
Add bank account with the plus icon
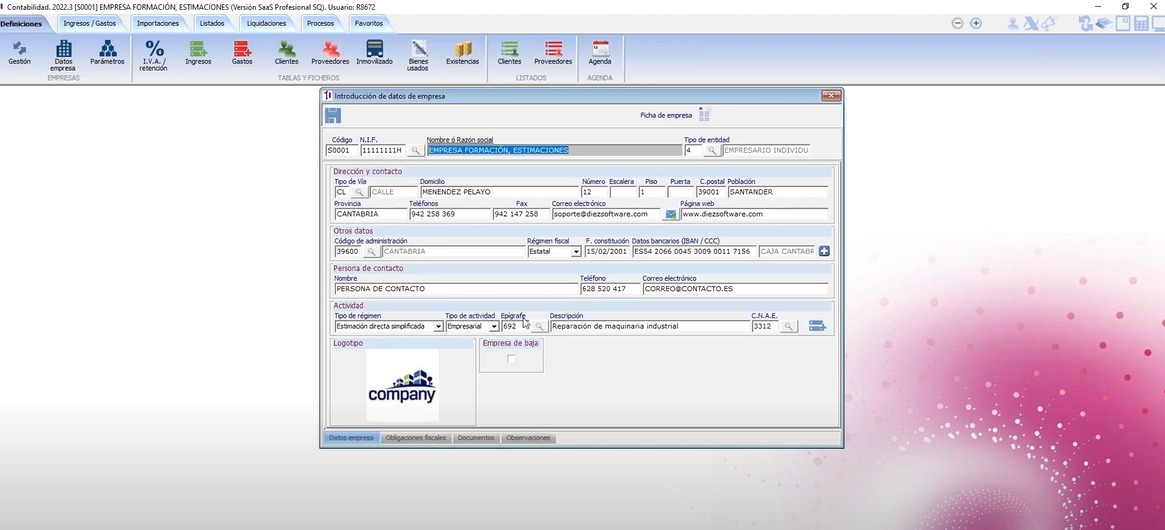point(824,251)
